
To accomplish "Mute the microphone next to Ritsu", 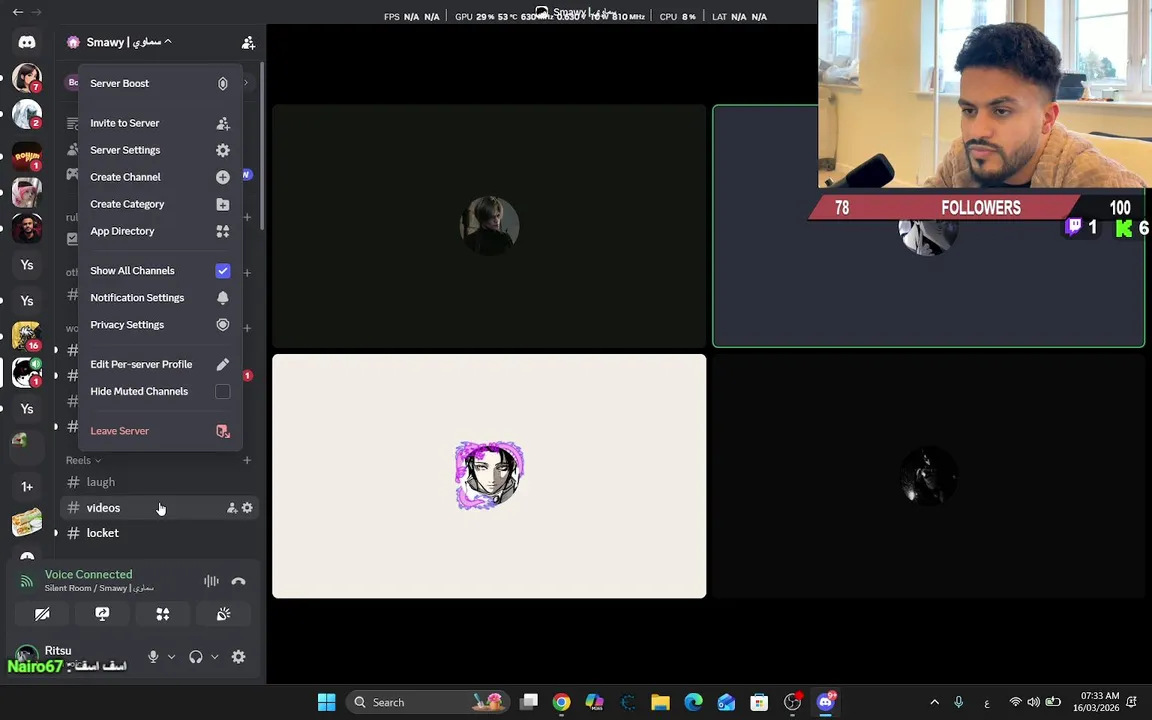I will 153,657.
